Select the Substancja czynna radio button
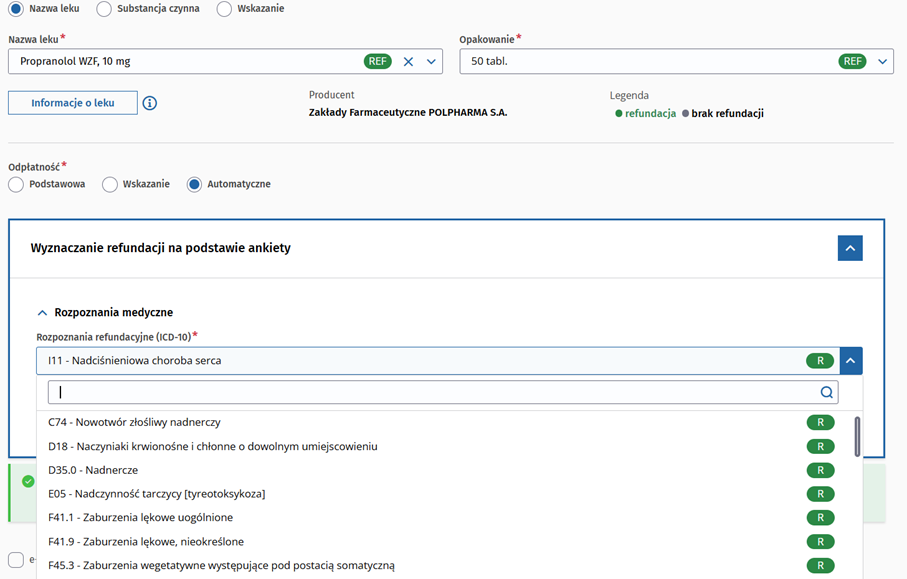This screenshot has height=579, width=907. 104,9
